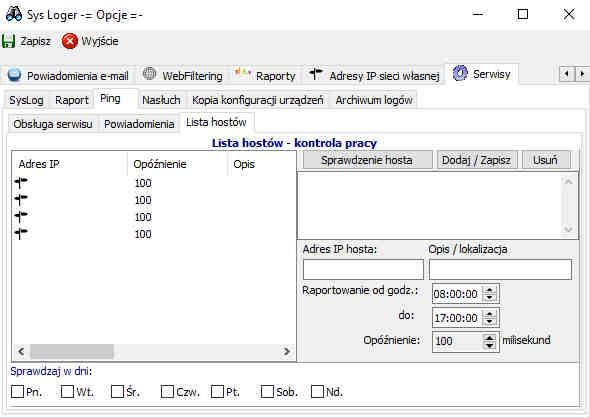Click the binoculars app icon in title bar

(x=14, y=14)
